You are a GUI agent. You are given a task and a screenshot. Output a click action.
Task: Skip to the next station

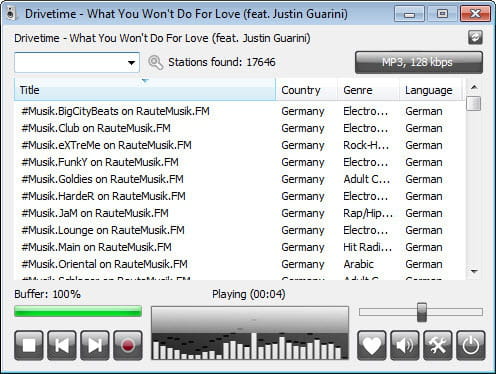click(x=95, y=345)
